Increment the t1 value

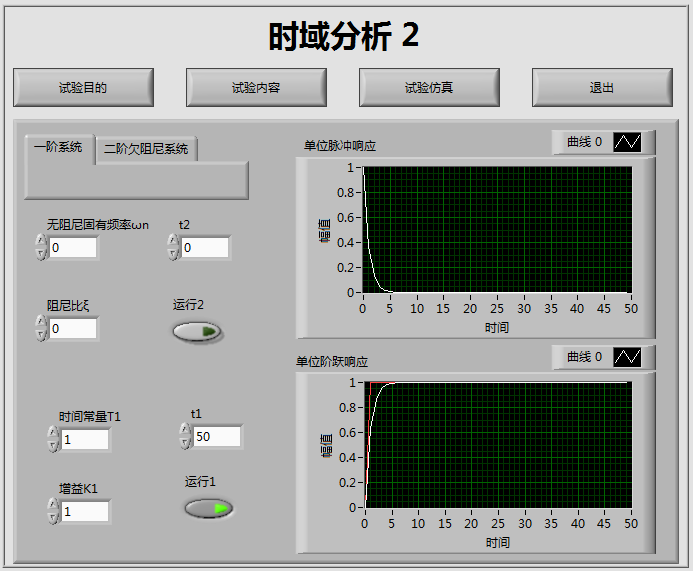point(185,430)
